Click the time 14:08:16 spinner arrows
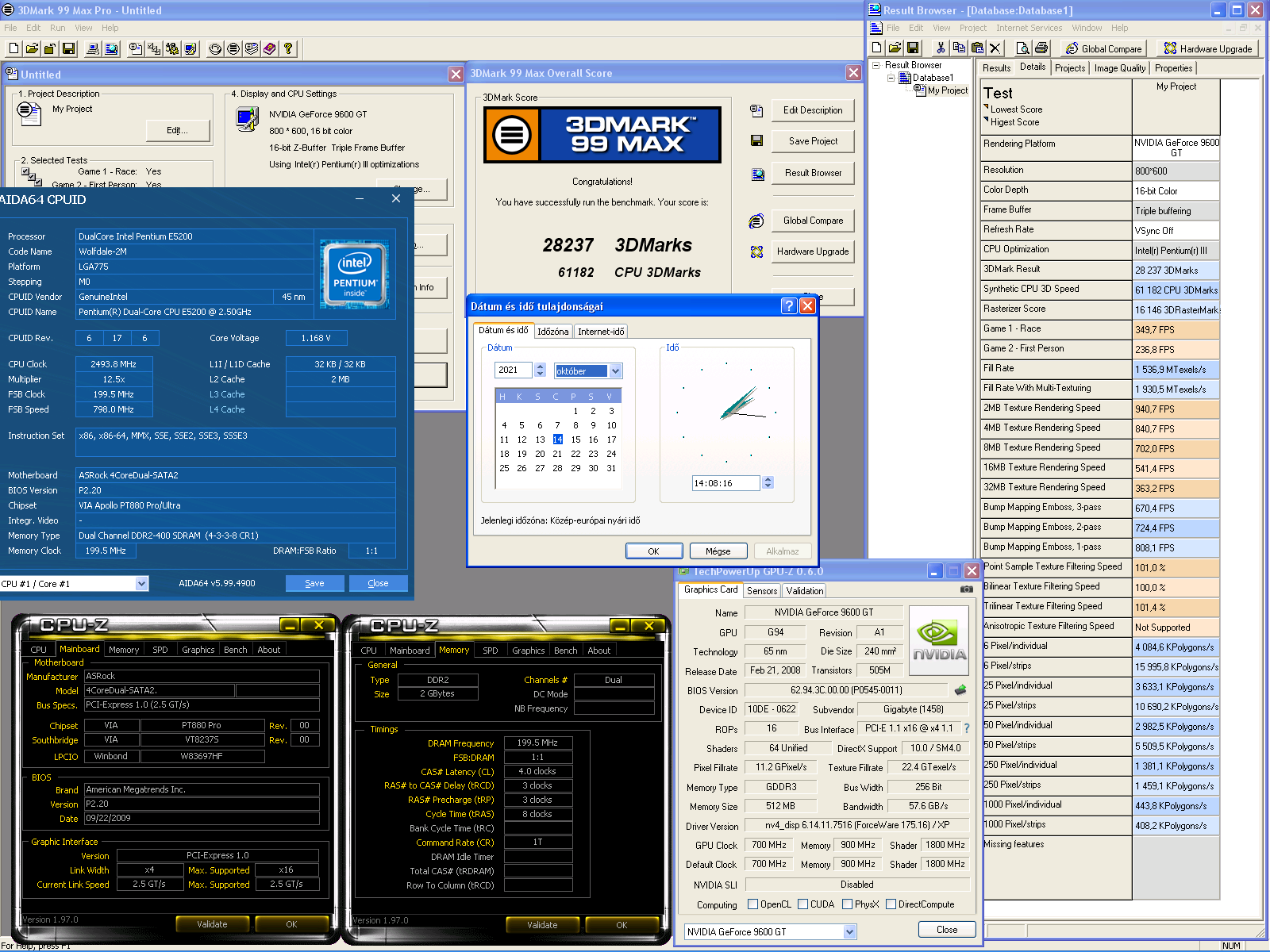Image resolution: width=1270 pixels, height=952 pixels. (768, 483)
